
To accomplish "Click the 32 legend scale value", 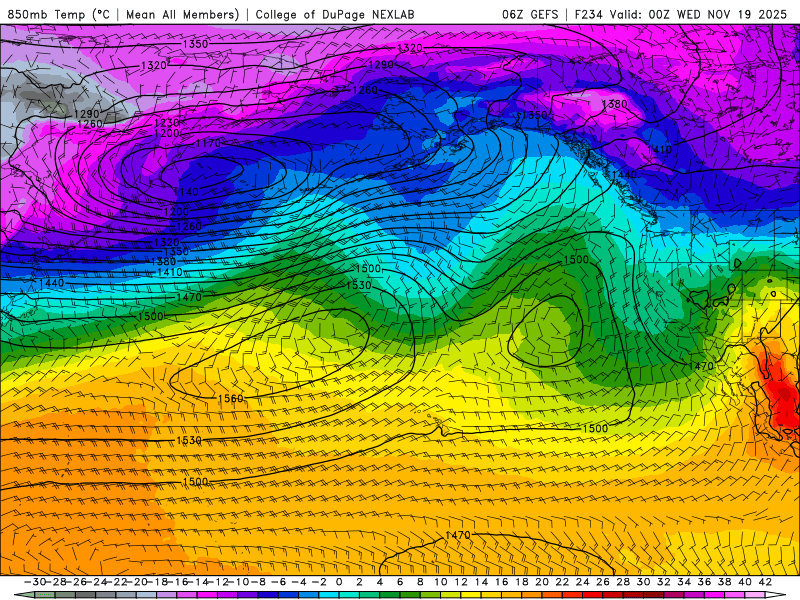I will 664,582.
